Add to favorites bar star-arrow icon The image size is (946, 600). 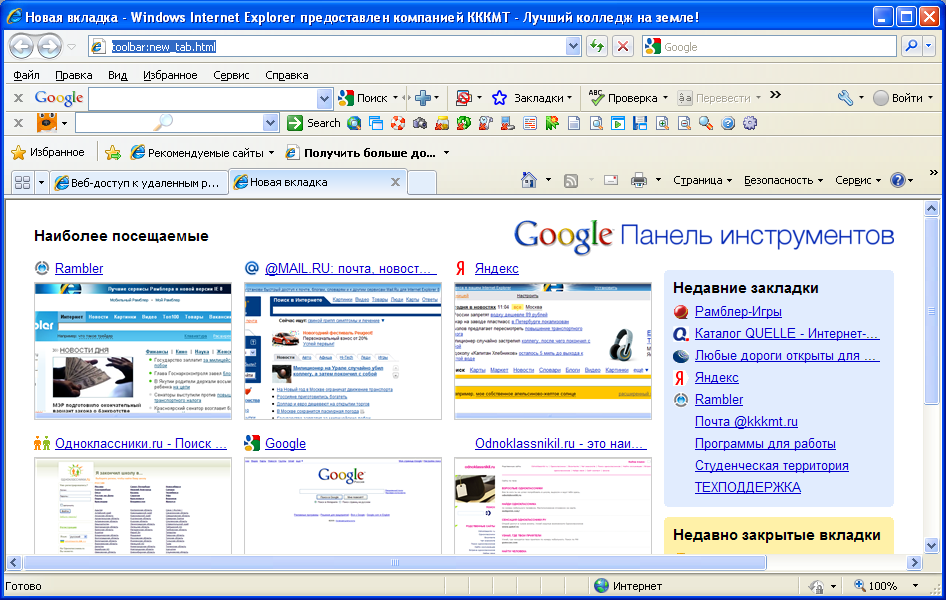[x=113, y=153]
